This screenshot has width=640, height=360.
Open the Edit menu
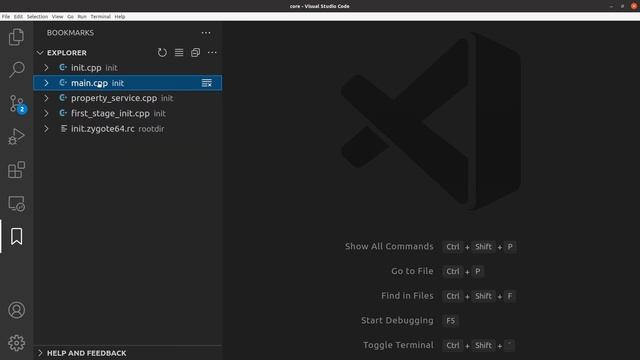(x=18, y=17)
